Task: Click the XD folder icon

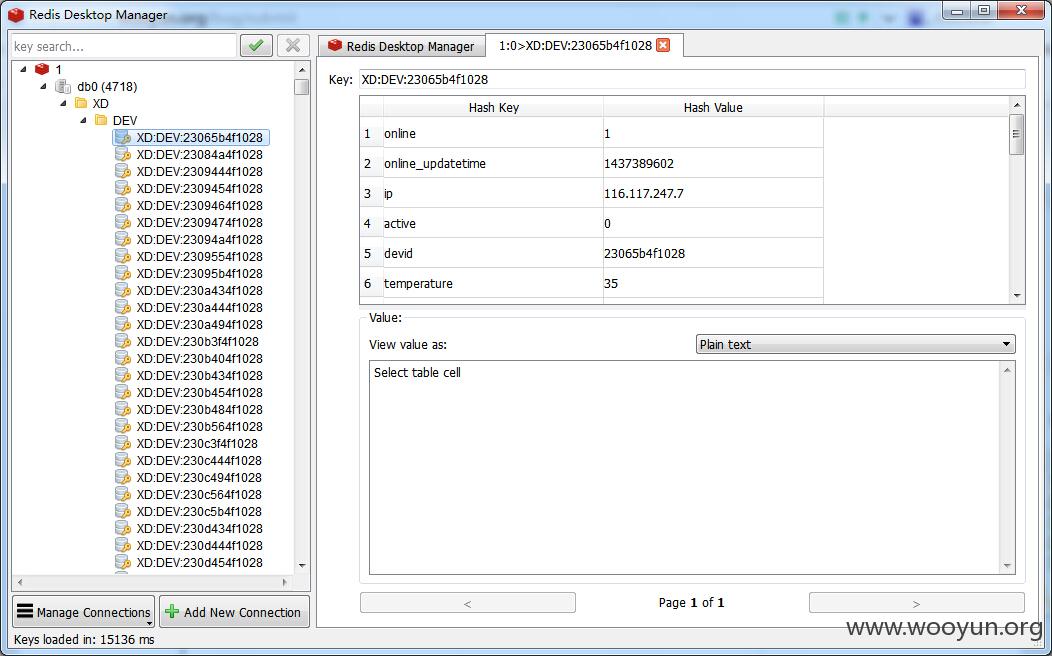Action: (x=81, y=103)
